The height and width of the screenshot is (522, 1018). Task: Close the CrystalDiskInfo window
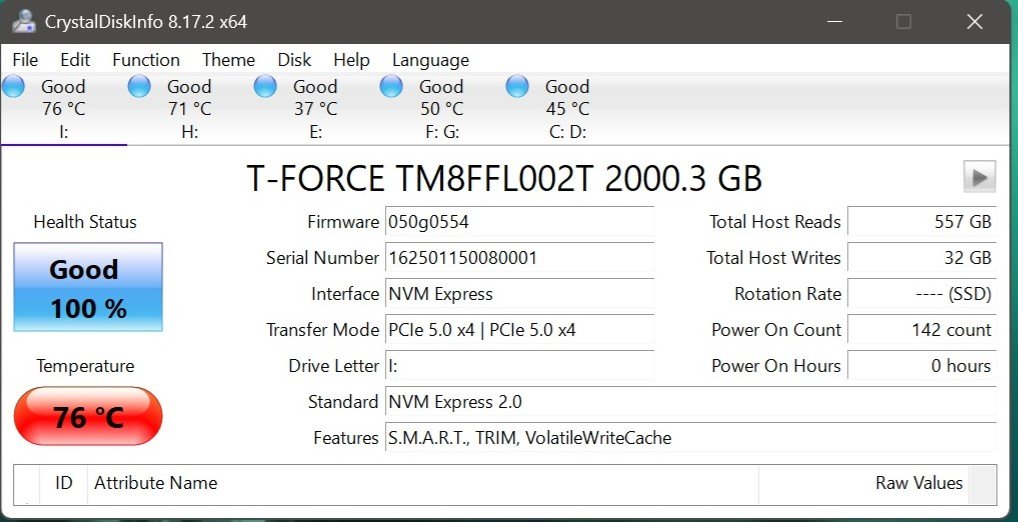975,21
